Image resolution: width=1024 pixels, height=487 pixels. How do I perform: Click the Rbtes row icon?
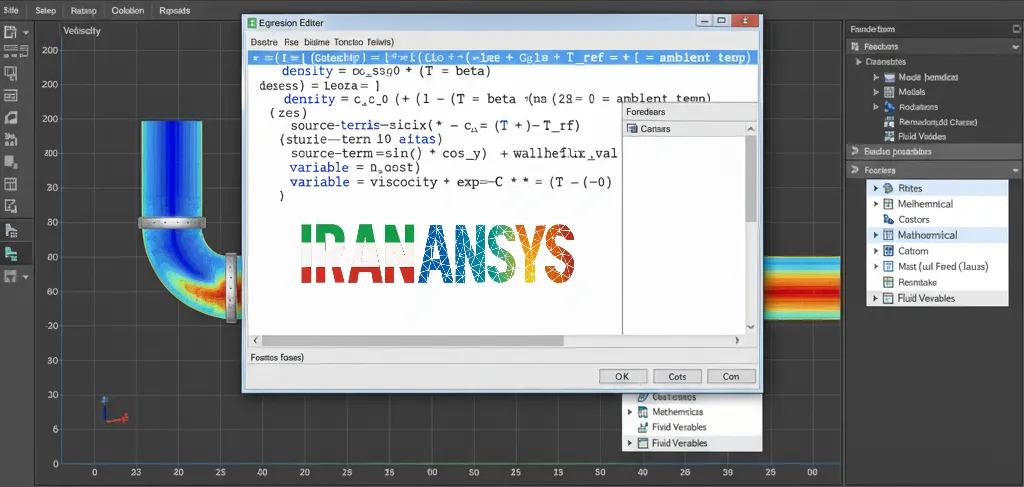(888, 188)
